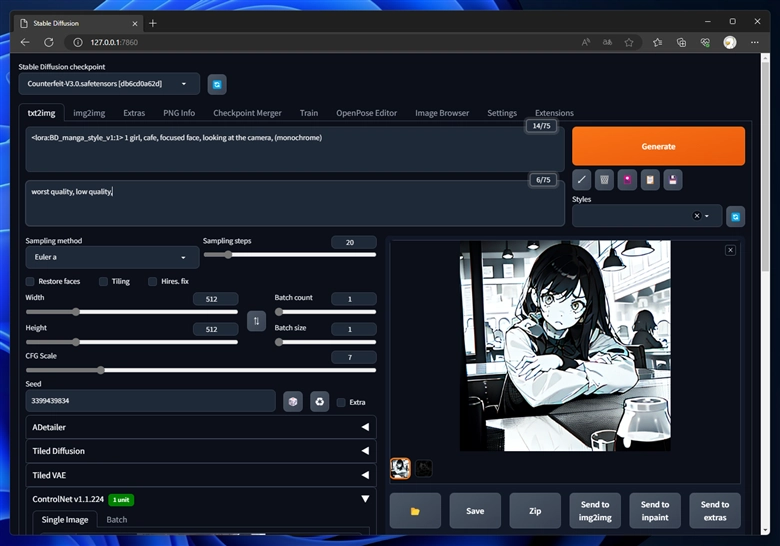Toggle the Tiling checkbox
The height and width of the screenshot is (546, 780).
(x=104, y=281)
